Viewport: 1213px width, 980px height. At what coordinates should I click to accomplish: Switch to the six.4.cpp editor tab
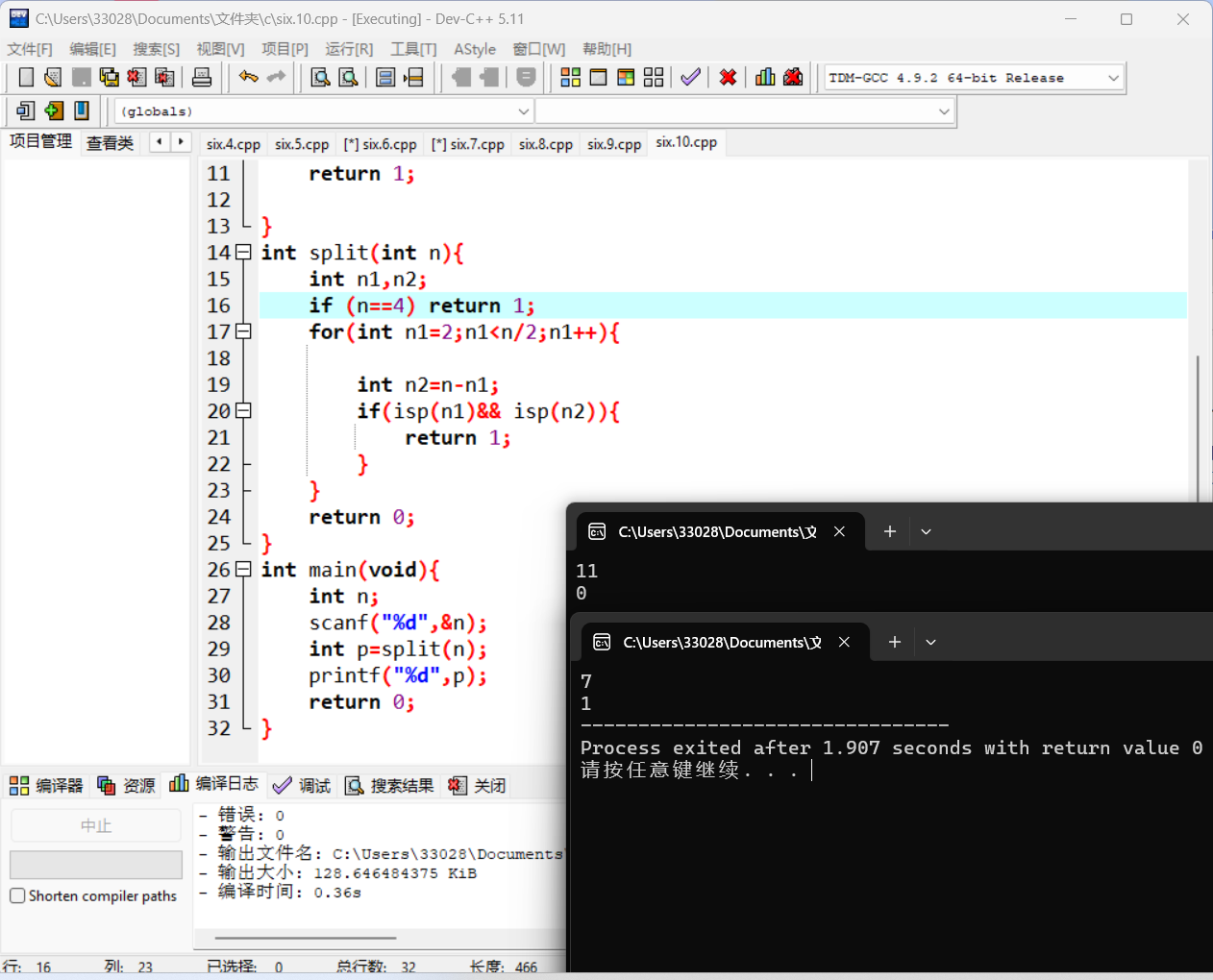(x=234, y=144)
